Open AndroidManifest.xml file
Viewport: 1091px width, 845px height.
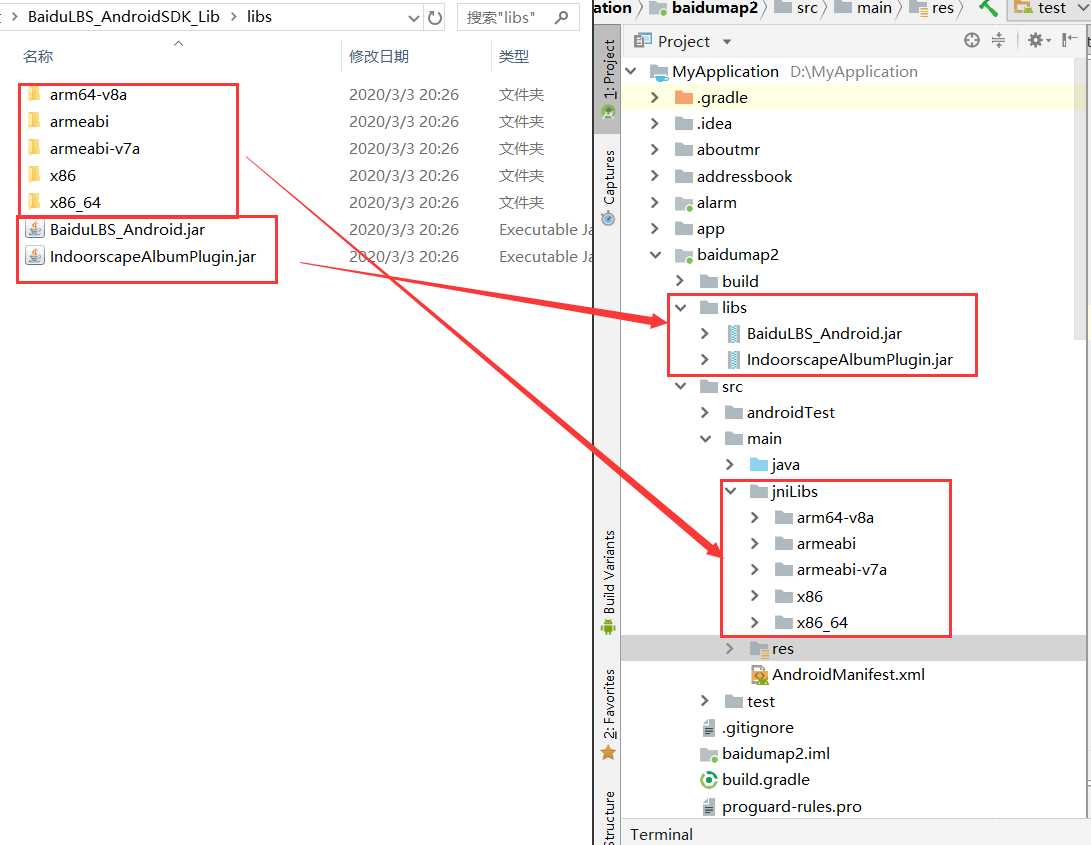point(847,674)
